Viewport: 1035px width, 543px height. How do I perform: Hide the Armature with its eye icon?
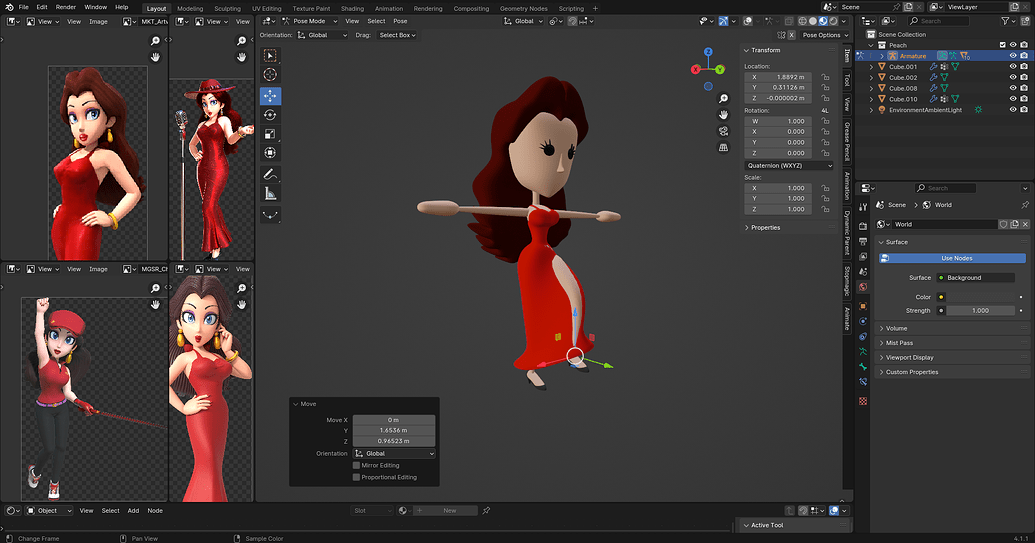click(1013, 56)
